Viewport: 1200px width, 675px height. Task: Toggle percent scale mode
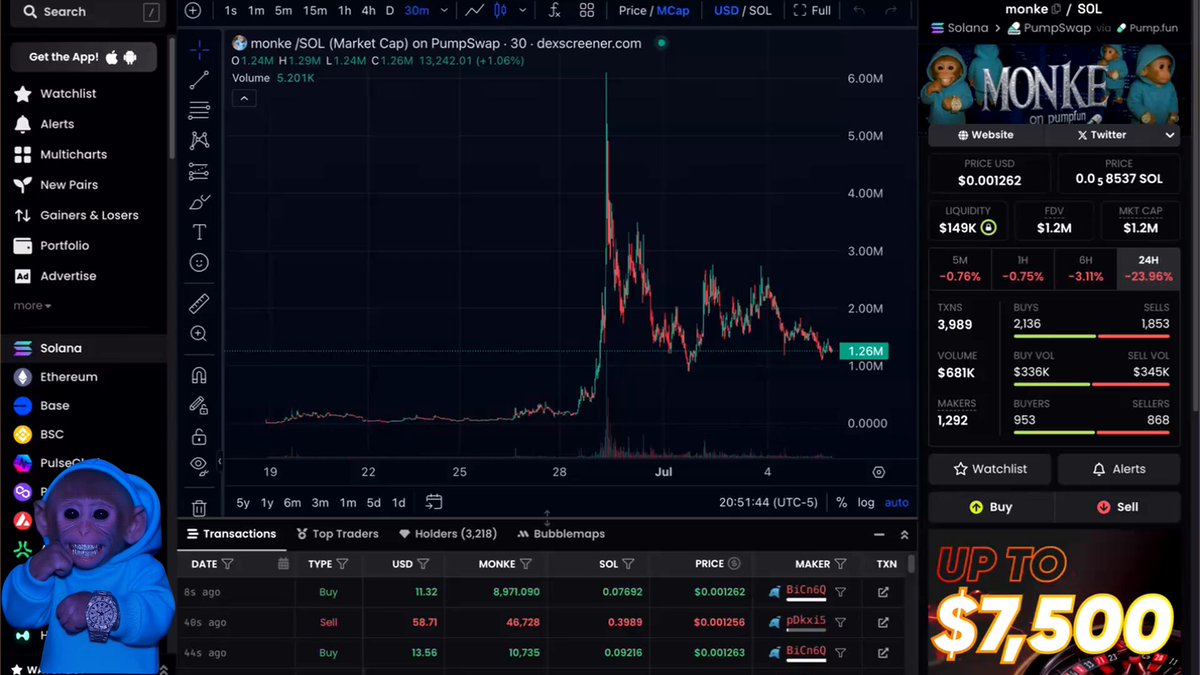click(x=842, y=502)
